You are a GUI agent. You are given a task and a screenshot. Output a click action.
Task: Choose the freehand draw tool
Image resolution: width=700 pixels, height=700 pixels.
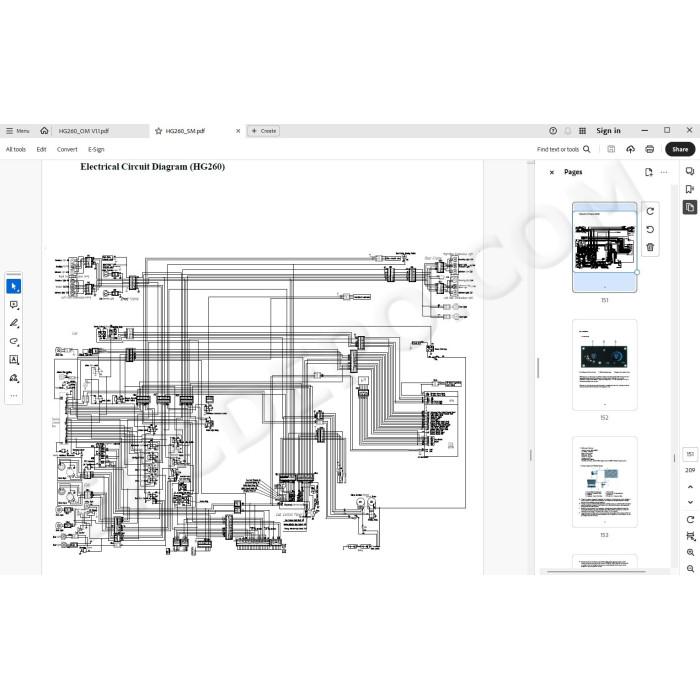tap(13, 341)
